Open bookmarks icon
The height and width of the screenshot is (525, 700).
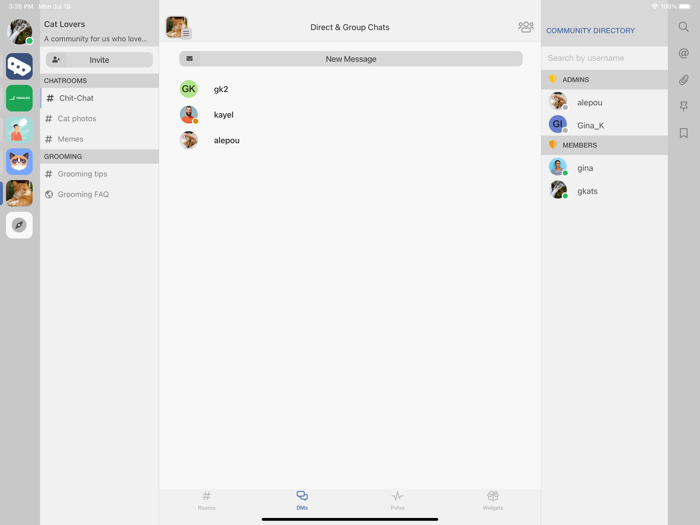(683, 133)
